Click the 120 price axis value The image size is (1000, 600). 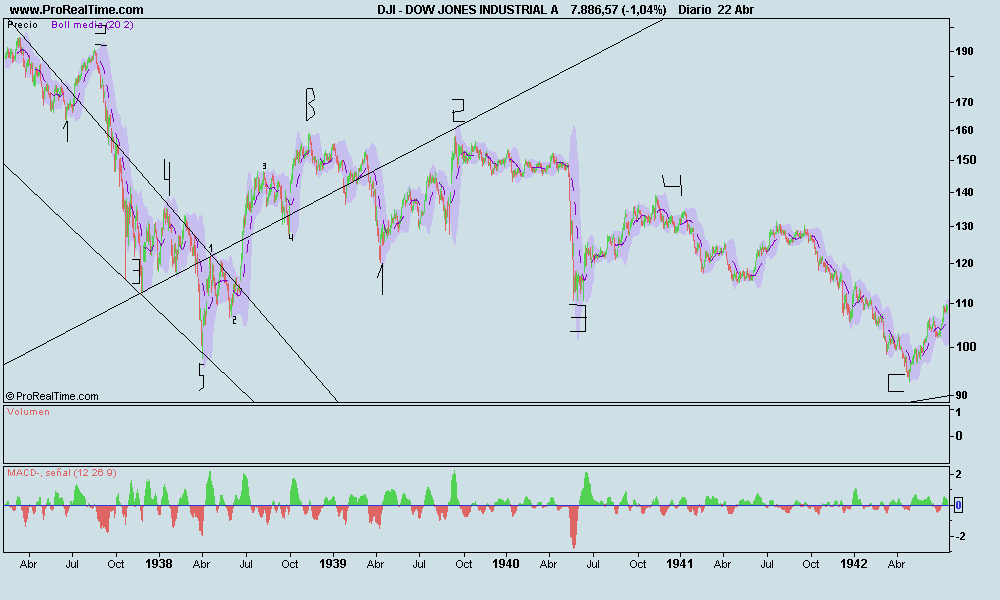[964, 263]
